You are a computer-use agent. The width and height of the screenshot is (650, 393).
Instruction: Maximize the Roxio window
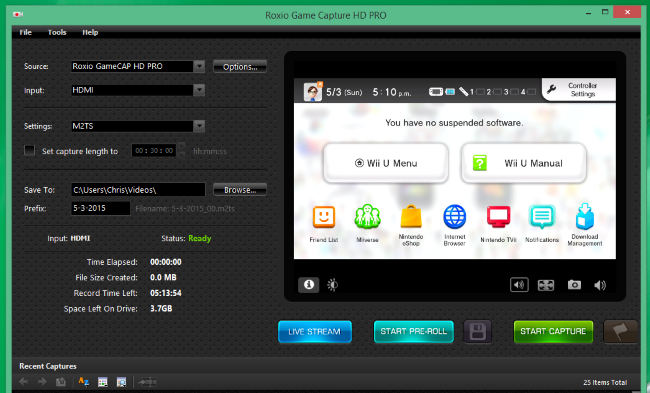(605, 12)
